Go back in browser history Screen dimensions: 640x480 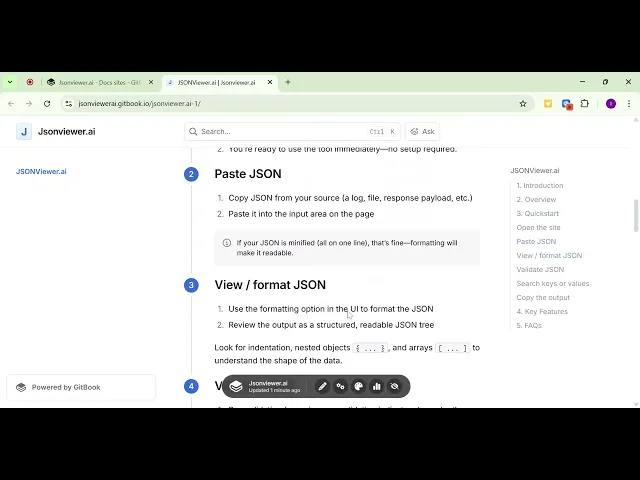click(x=11, y=104)
